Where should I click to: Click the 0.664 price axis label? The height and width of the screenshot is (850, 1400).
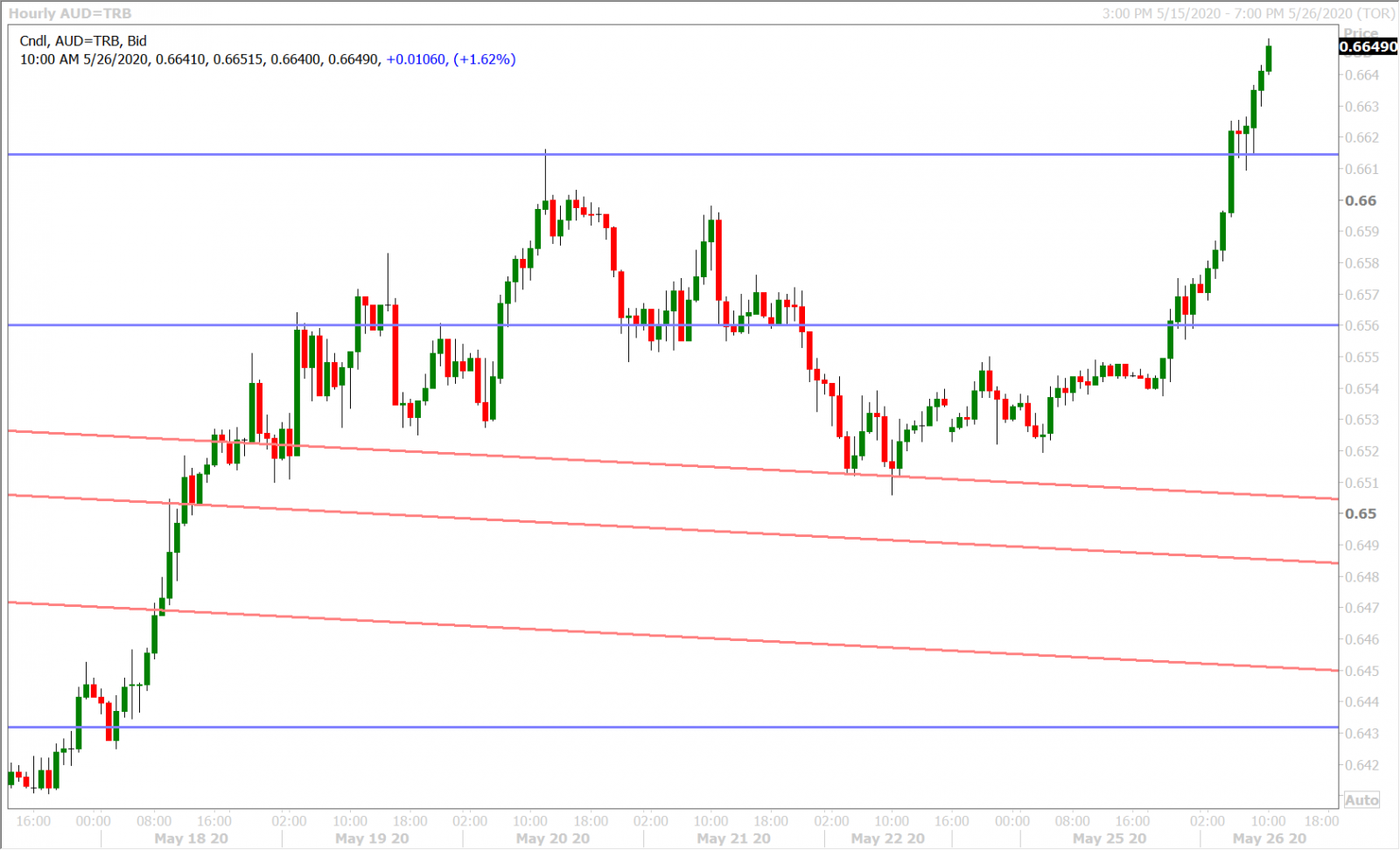click(1362, 75)
